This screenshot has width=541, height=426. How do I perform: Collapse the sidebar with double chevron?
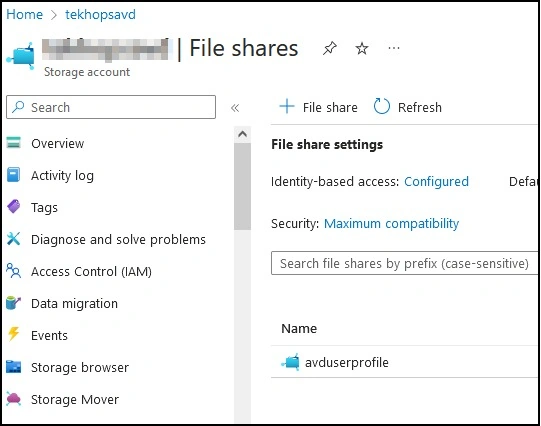pos(235,108)
